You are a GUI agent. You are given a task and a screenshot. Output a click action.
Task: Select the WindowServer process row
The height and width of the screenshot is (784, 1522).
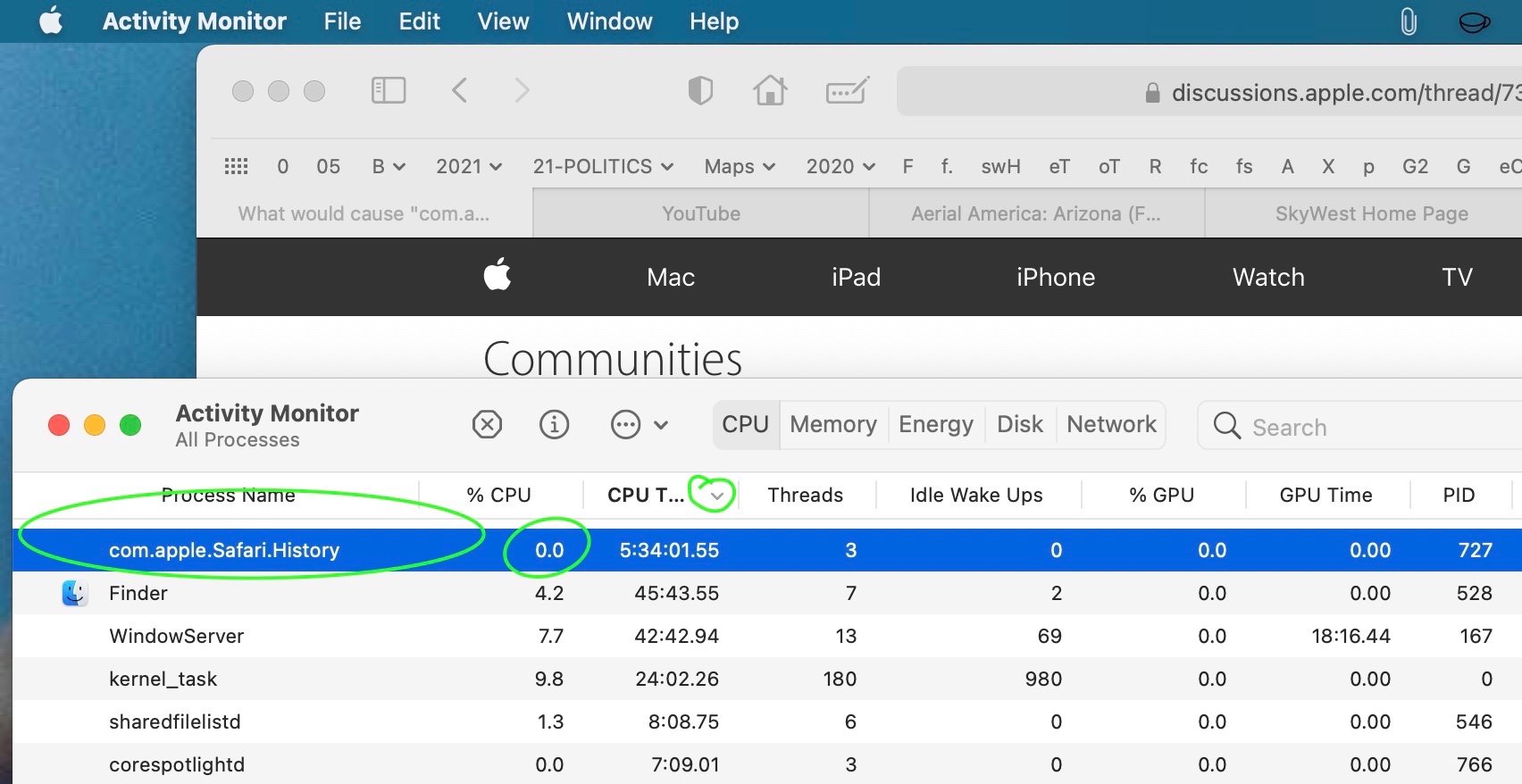pyautogui.click(x=767, y=636)
